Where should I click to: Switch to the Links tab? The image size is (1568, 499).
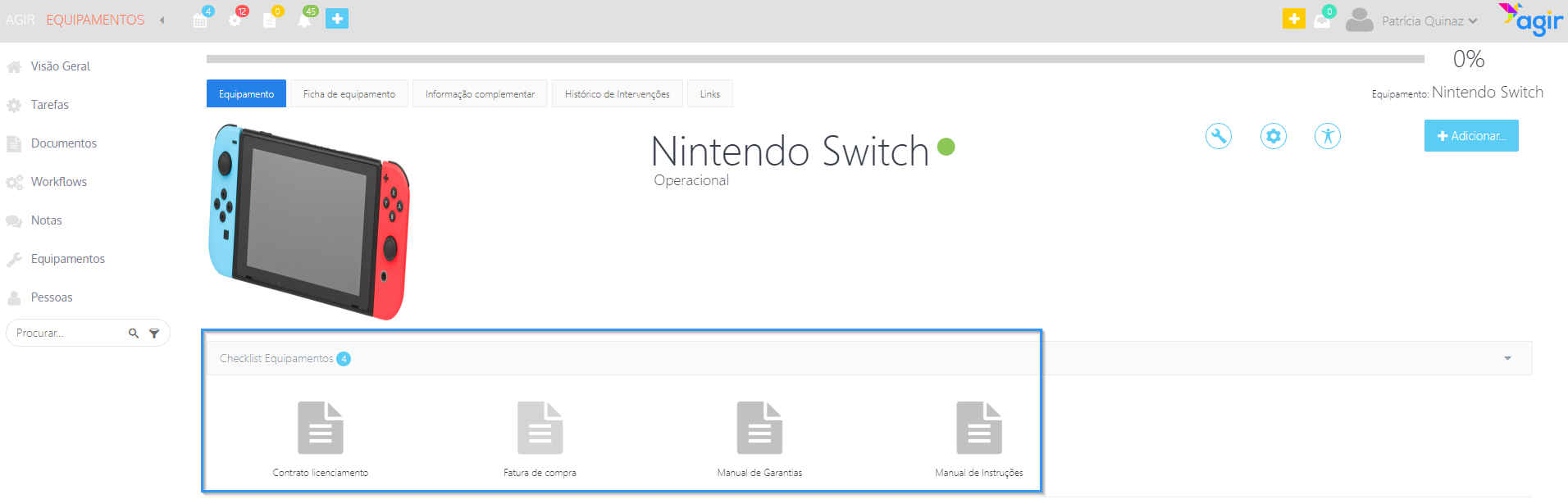click(710, 94)
